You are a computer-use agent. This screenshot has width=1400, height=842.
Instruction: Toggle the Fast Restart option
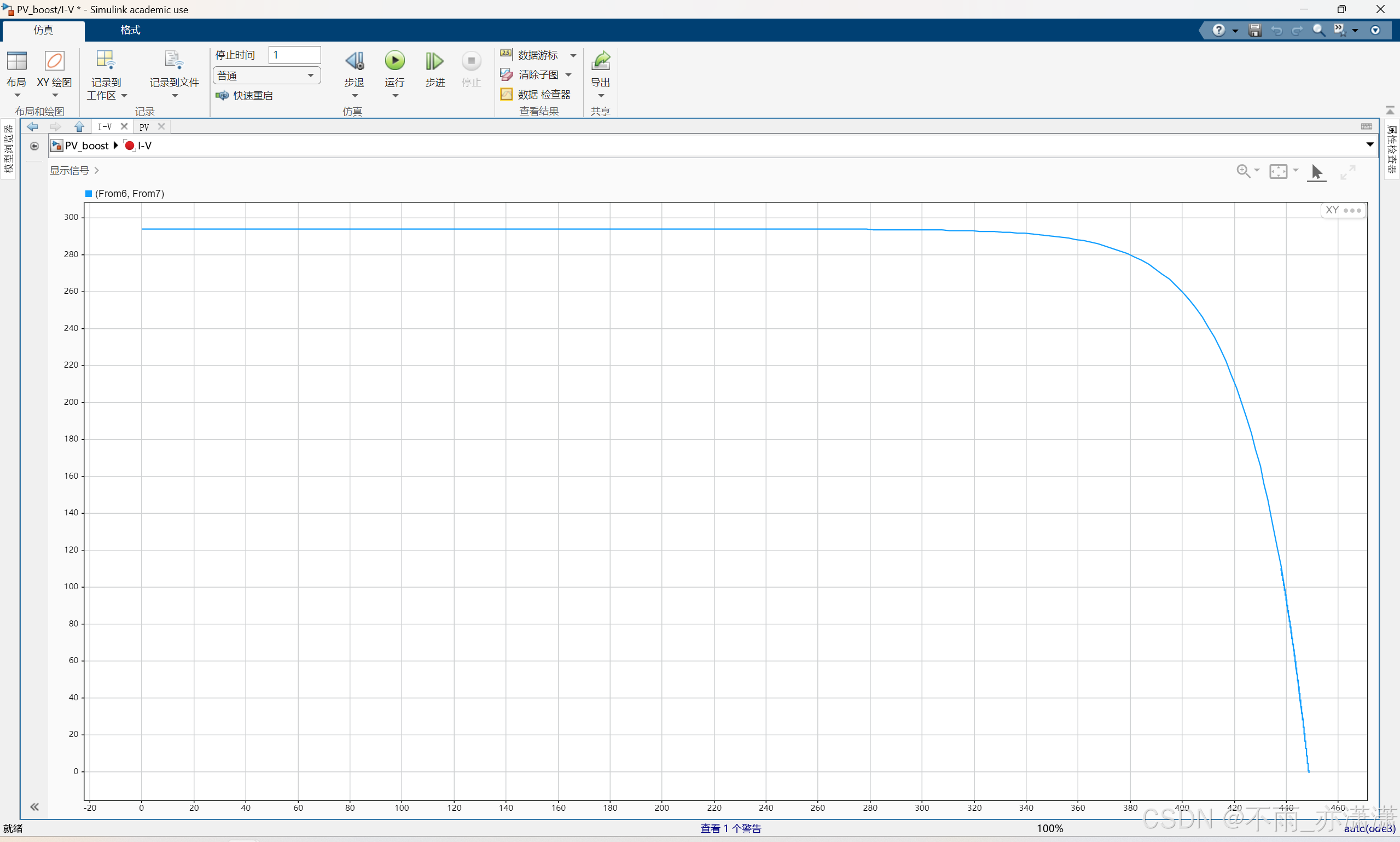pyautogui.click(x=245, y=95)
